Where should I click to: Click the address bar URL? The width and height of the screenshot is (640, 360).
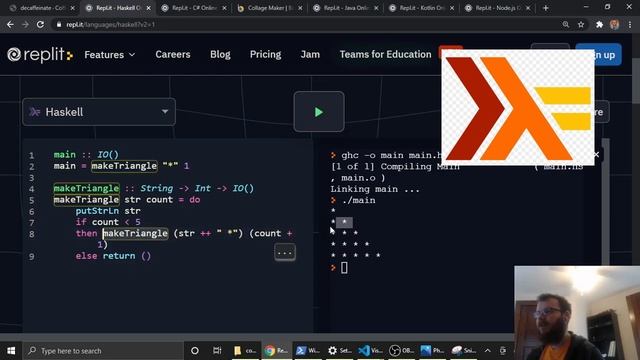(110, 24)
